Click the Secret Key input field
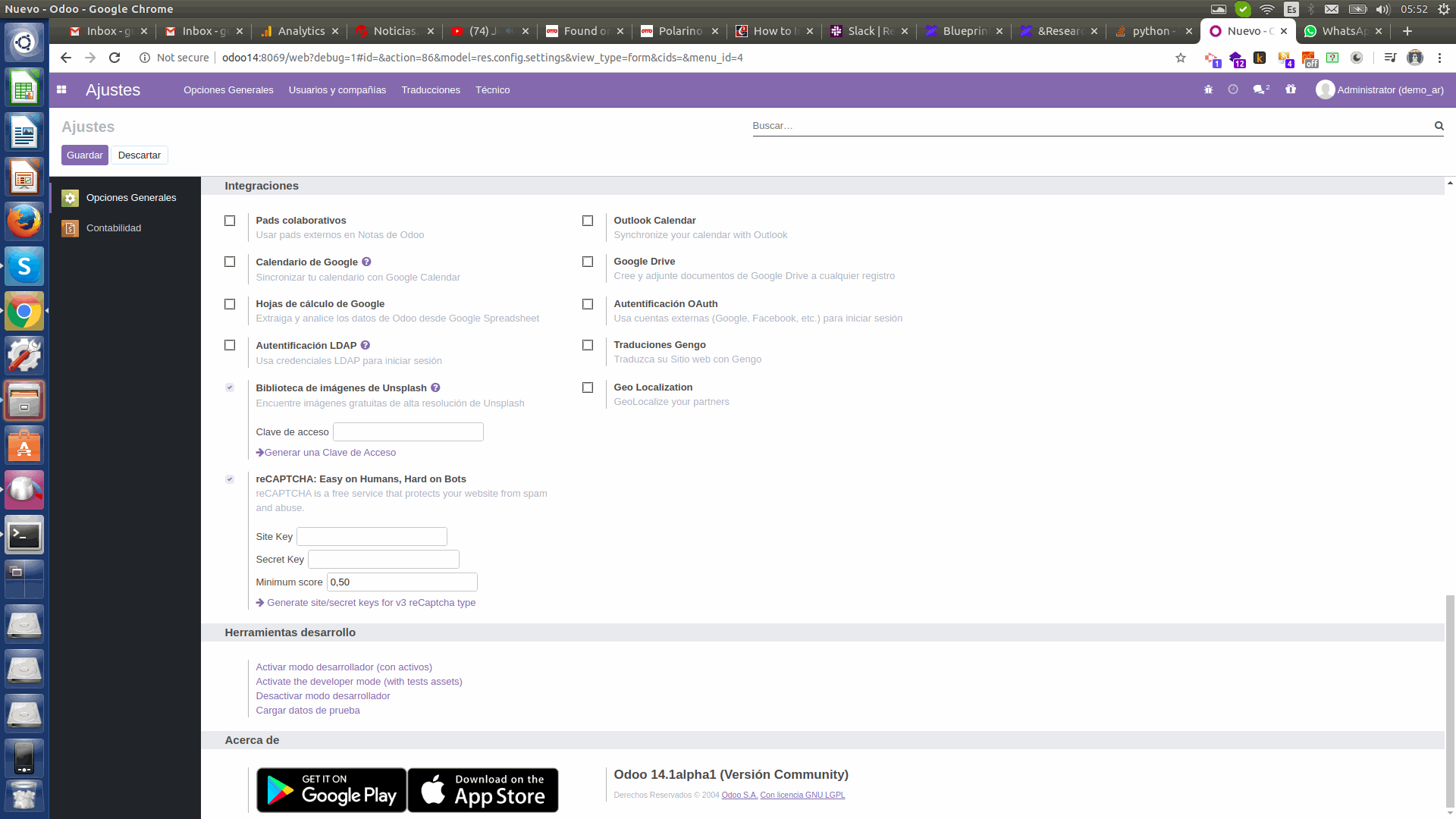The image size is (1456, 819). 384,560
